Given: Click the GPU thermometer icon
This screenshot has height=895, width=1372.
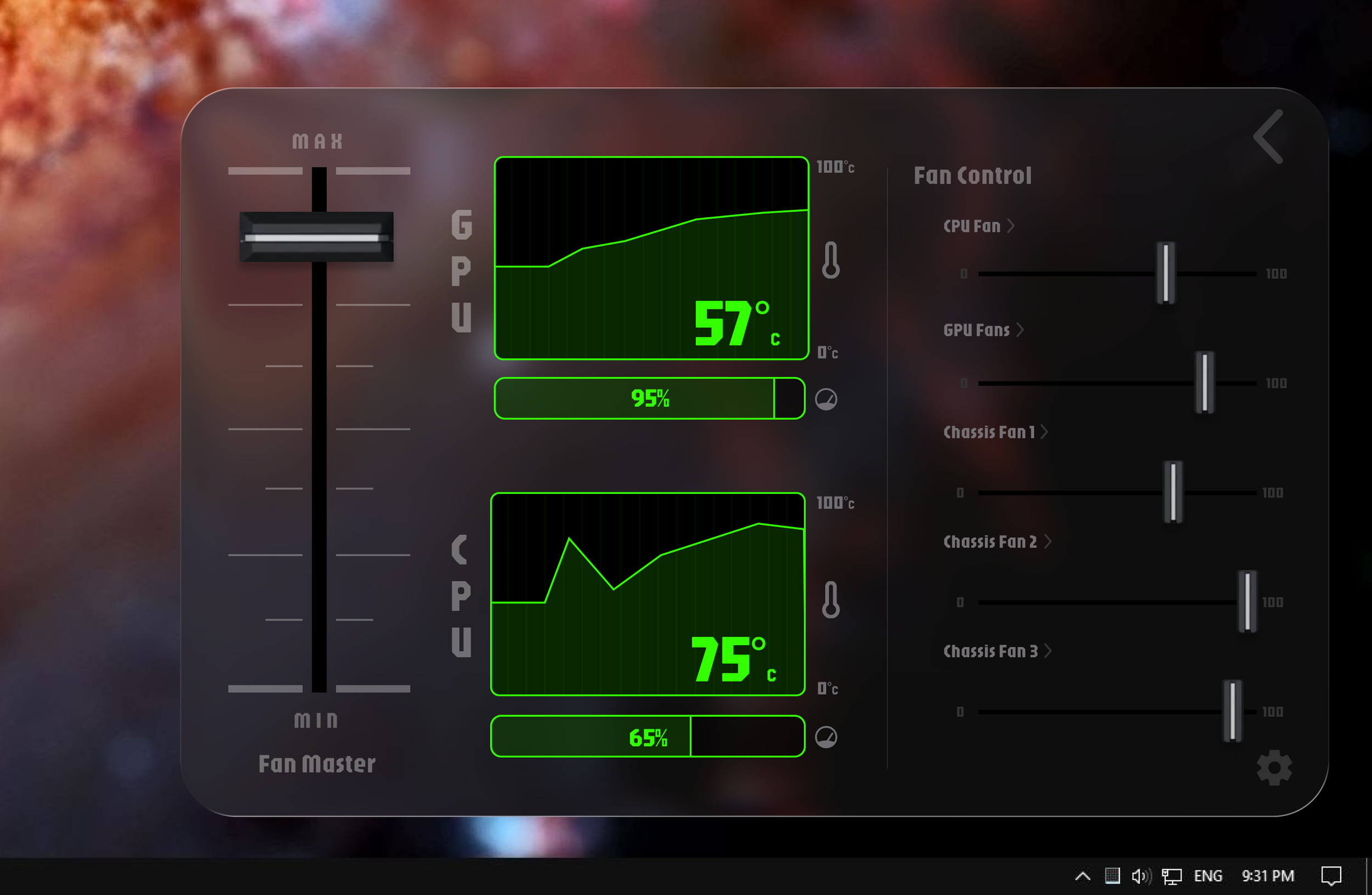Looking at the screenshot, I should [831, 261].
